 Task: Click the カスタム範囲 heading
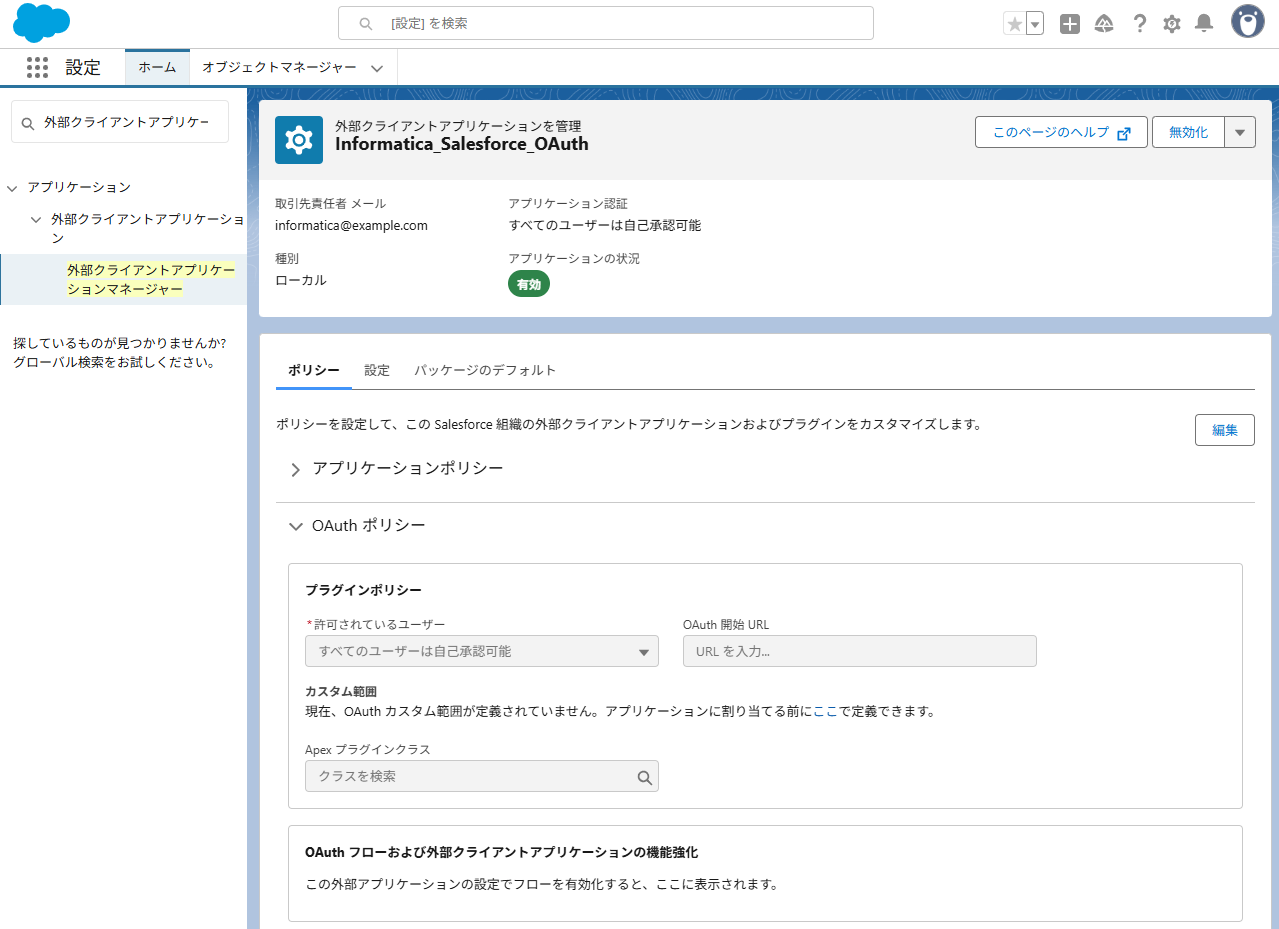[341, 692]
